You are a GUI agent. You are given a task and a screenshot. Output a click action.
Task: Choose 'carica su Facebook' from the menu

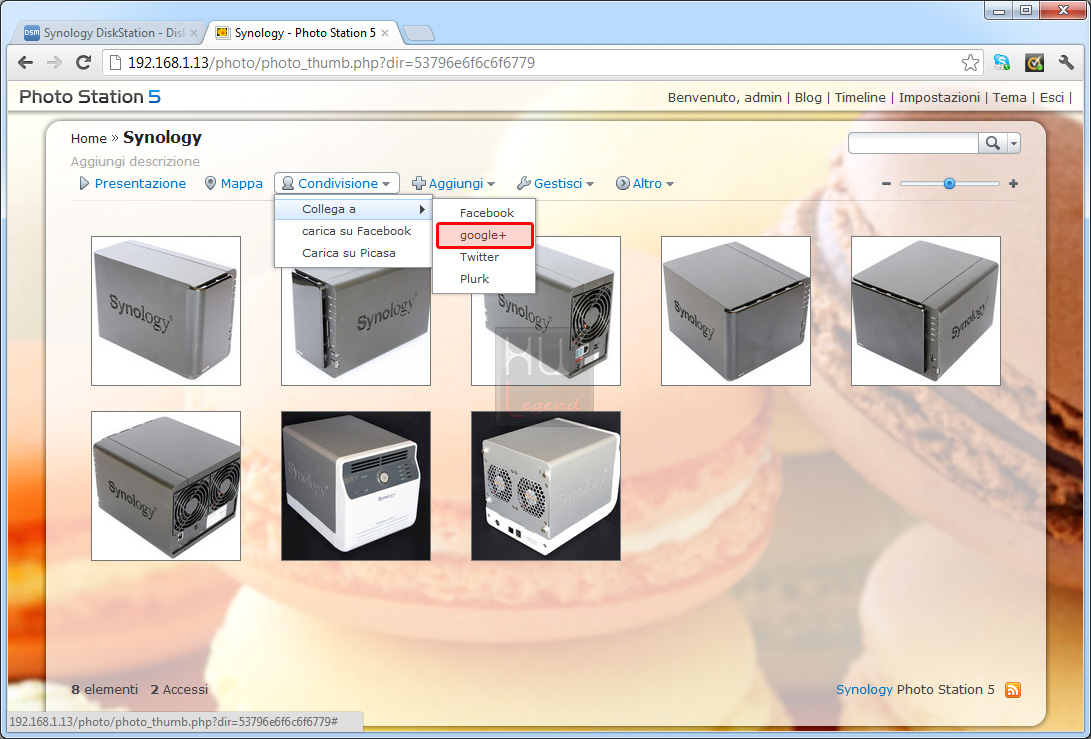(x=353, y=231)
